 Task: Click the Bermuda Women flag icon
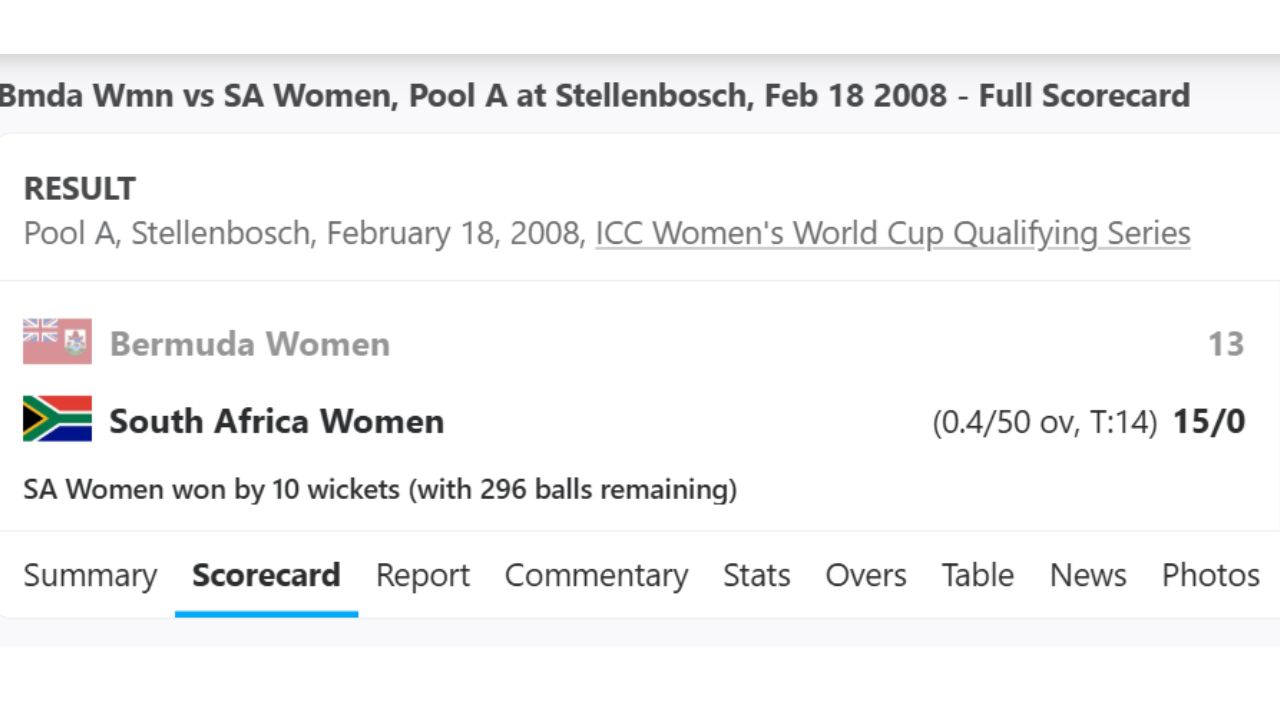[57, 342]
